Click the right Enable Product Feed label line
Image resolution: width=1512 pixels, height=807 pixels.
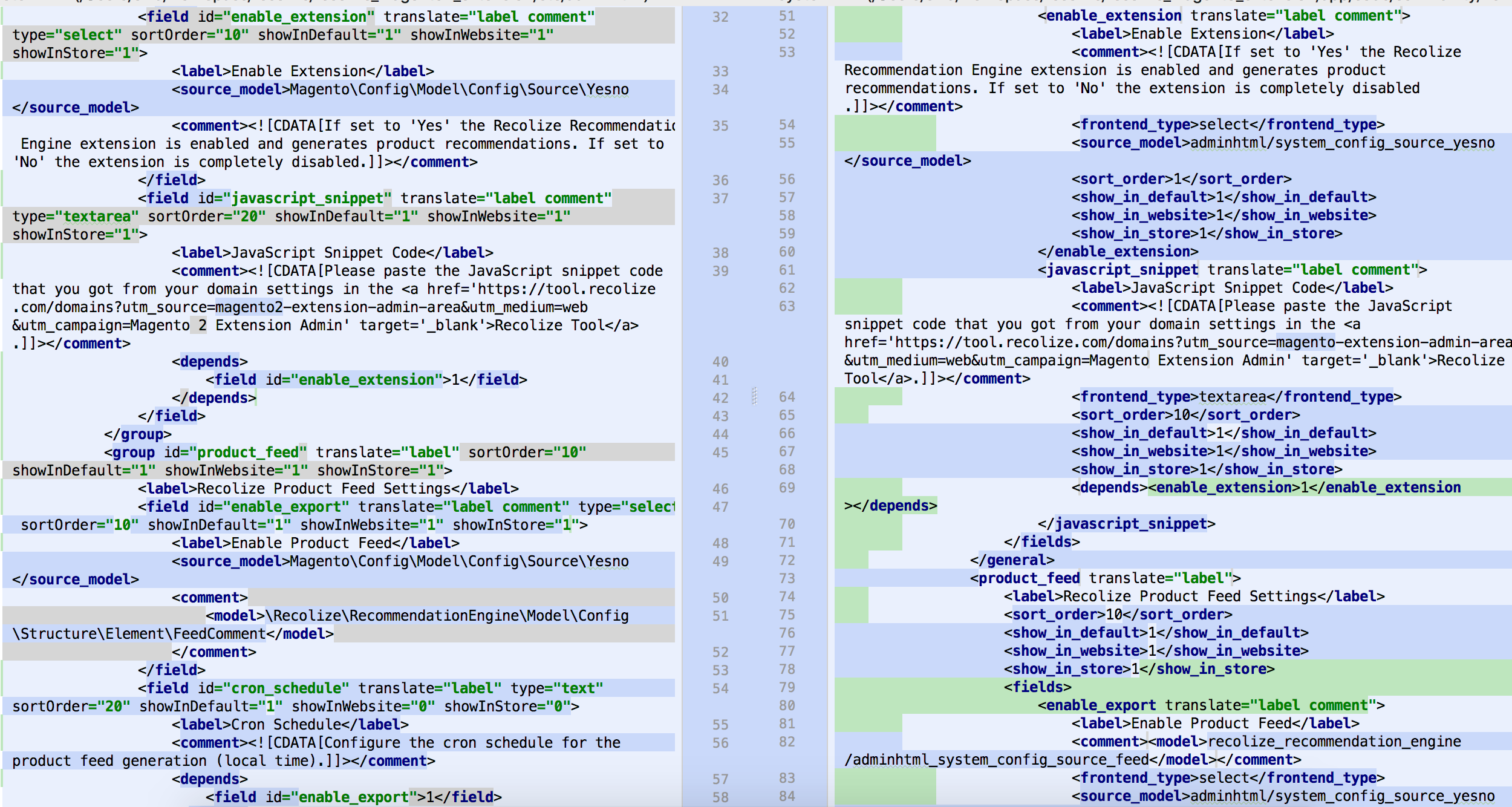click(1215, 724)
